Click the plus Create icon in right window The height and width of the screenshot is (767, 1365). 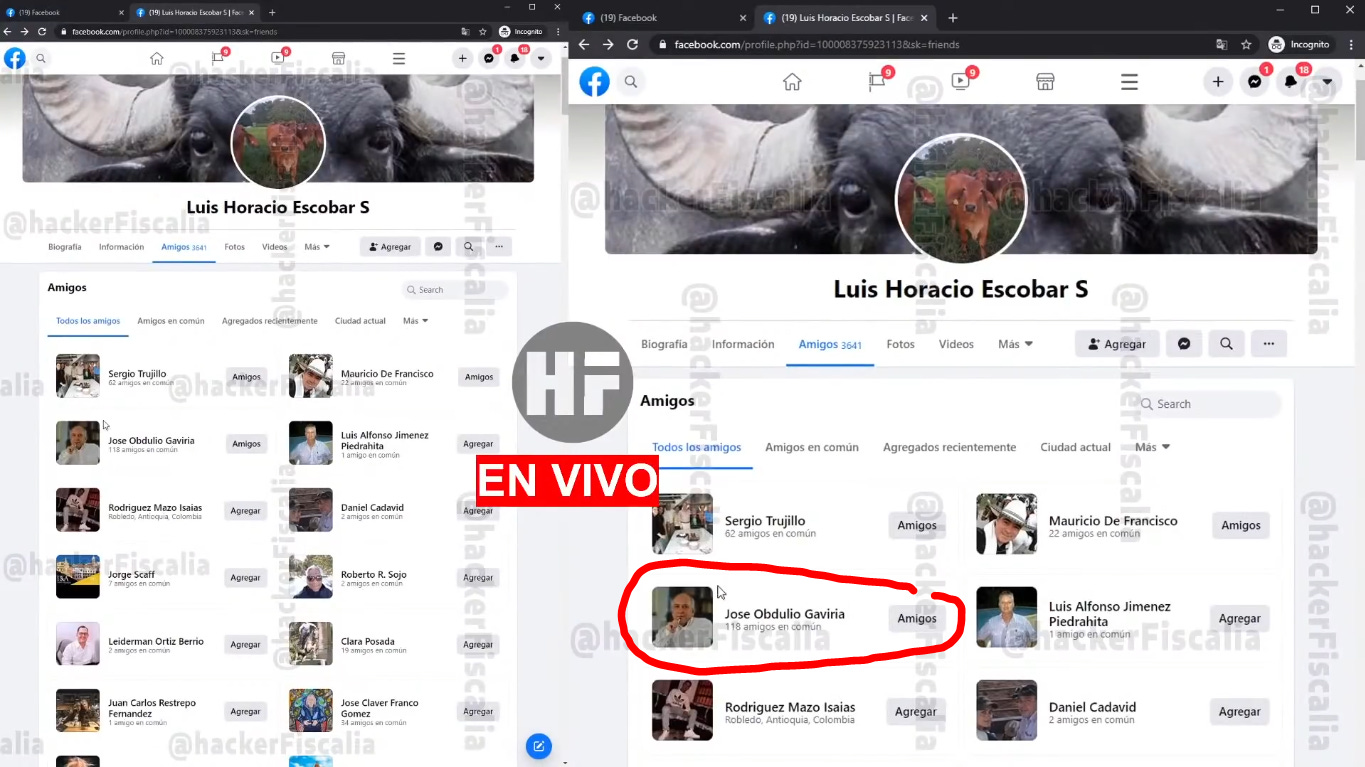point(1218,82)
